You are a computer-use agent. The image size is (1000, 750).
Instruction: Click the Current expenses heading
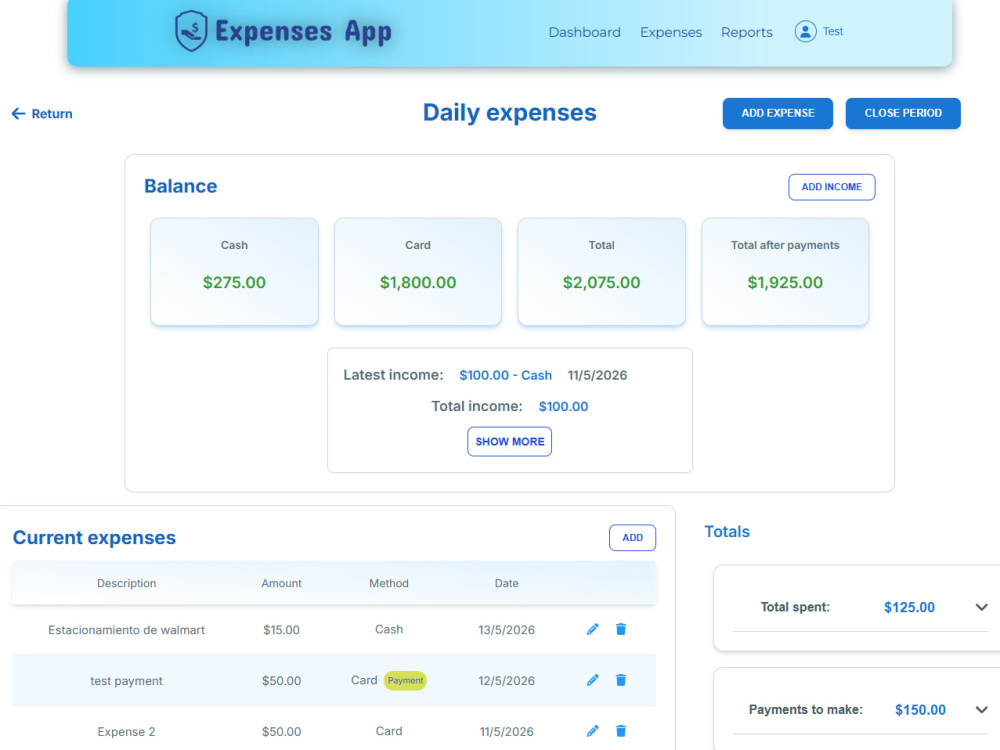(94, 538)
